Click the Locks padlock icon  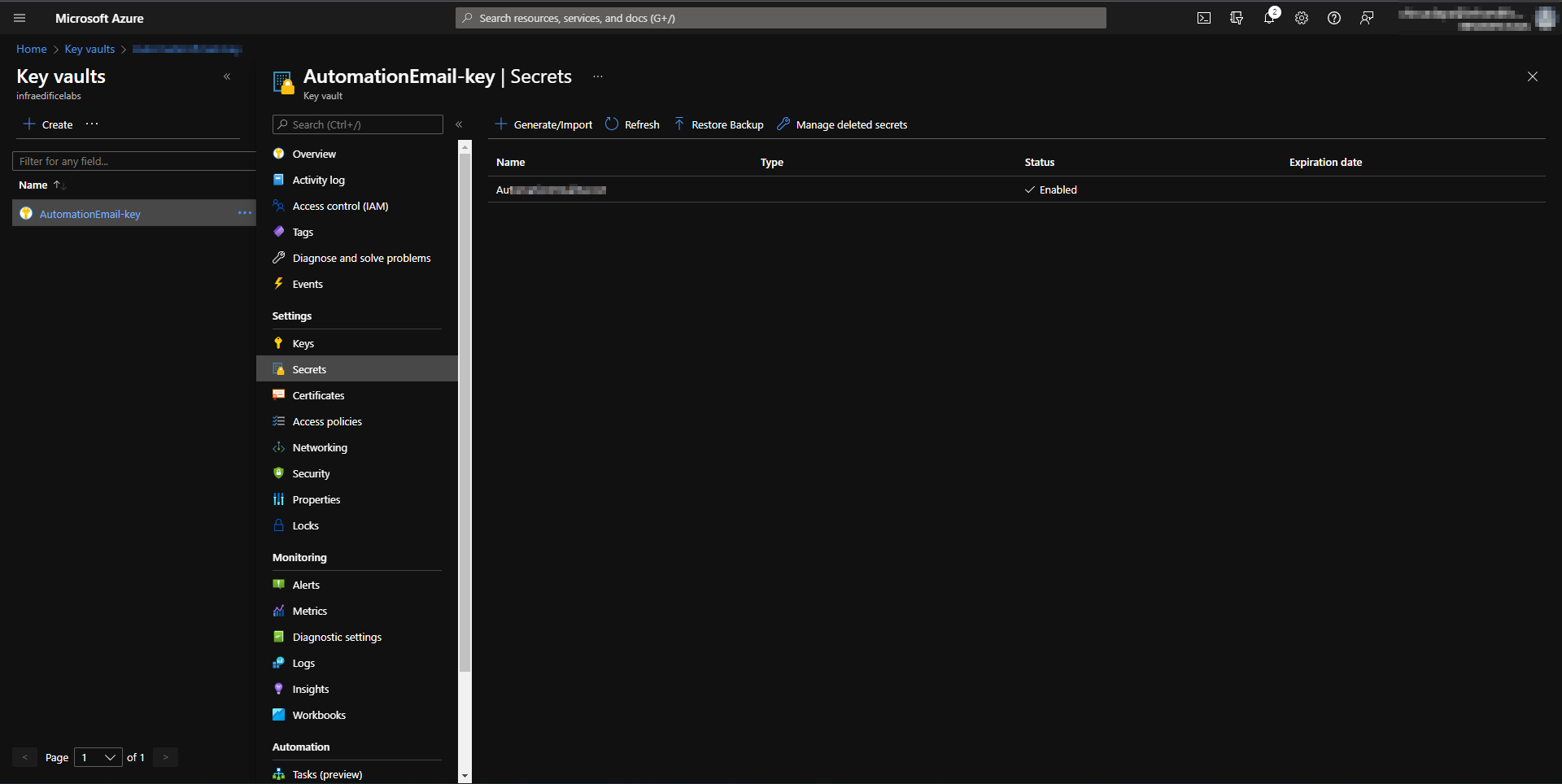coord(279,525)
